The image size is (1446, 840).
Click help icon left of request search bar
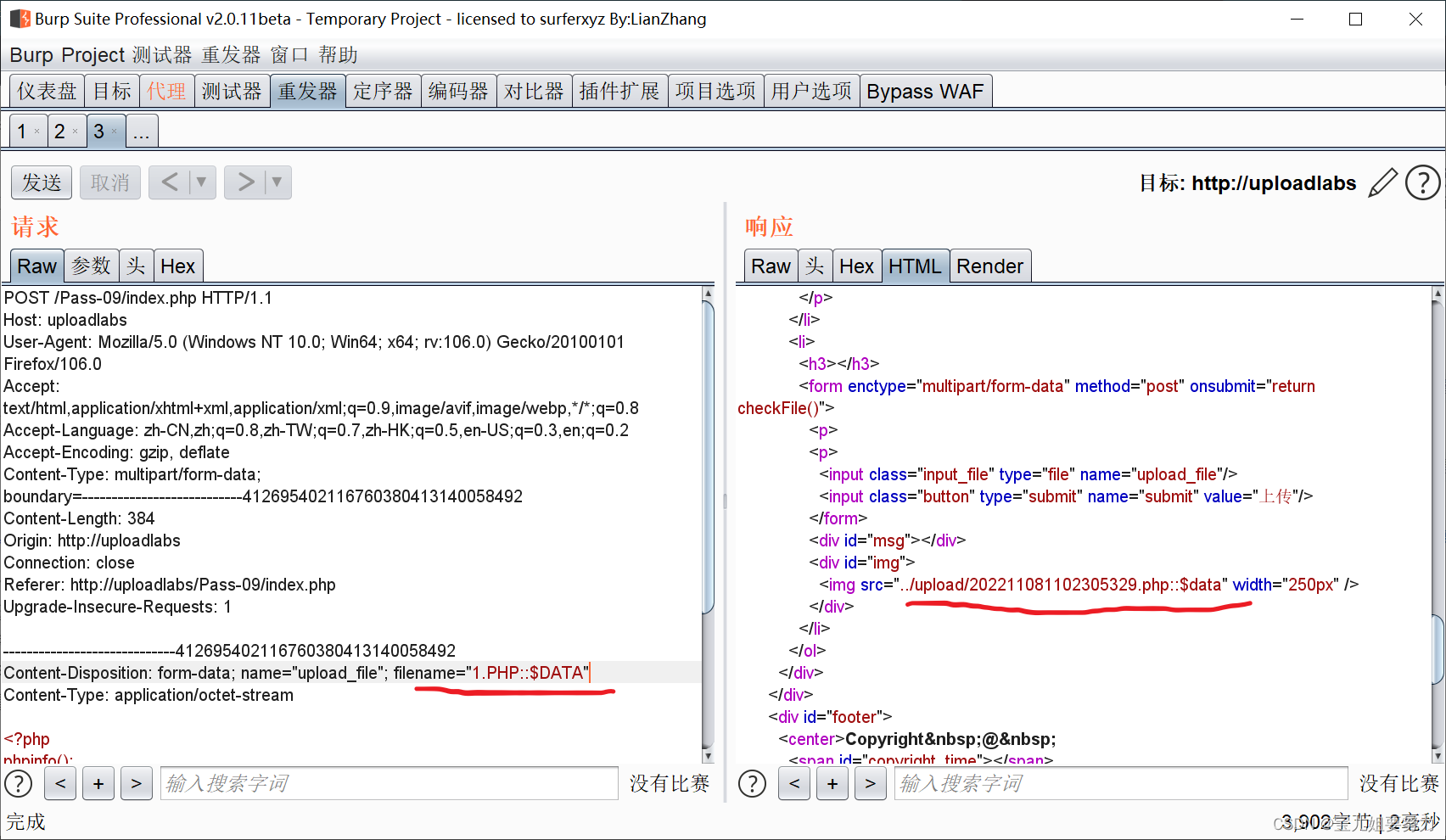click(x=19, y=783)
